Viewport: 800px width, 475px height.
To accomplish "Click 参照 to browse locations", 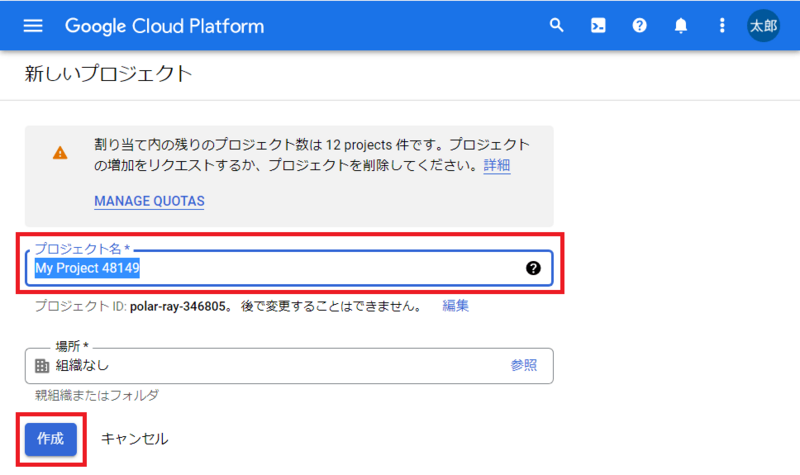I will click(523, 366).
